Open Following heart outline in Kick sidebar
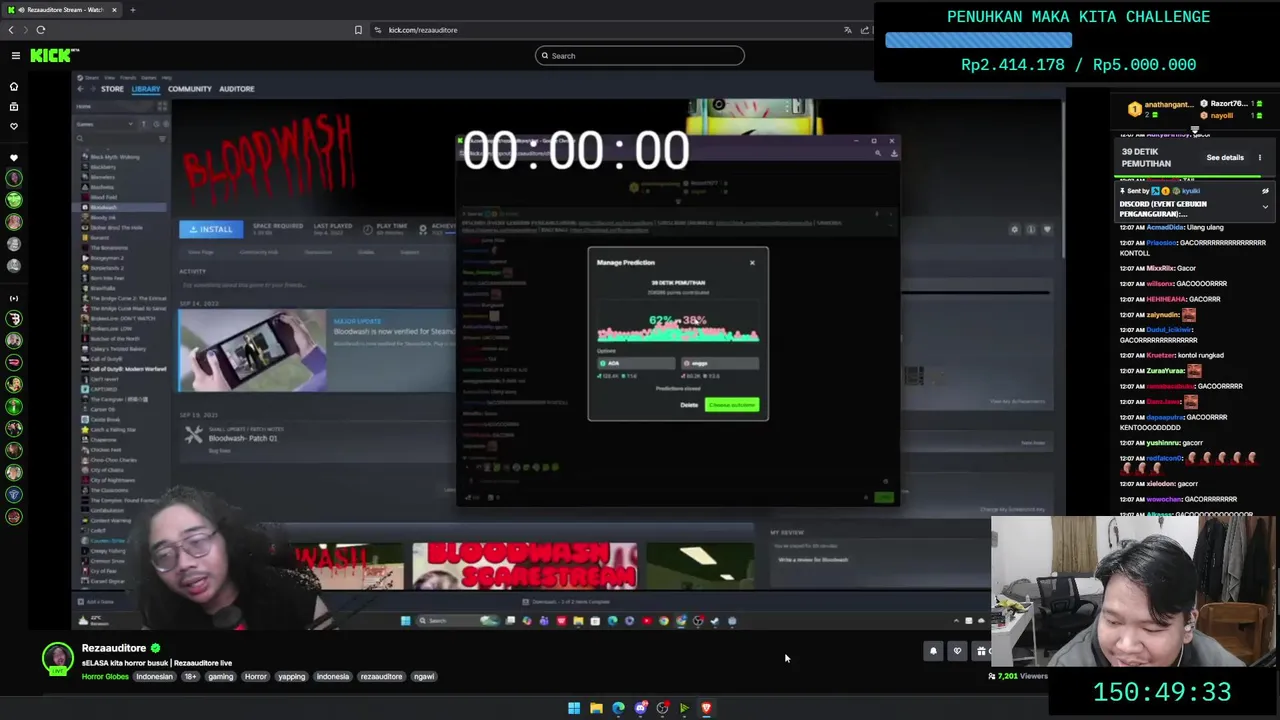Image resolution: width=1280 pixels, height=720 pixels. click(14, 126)
